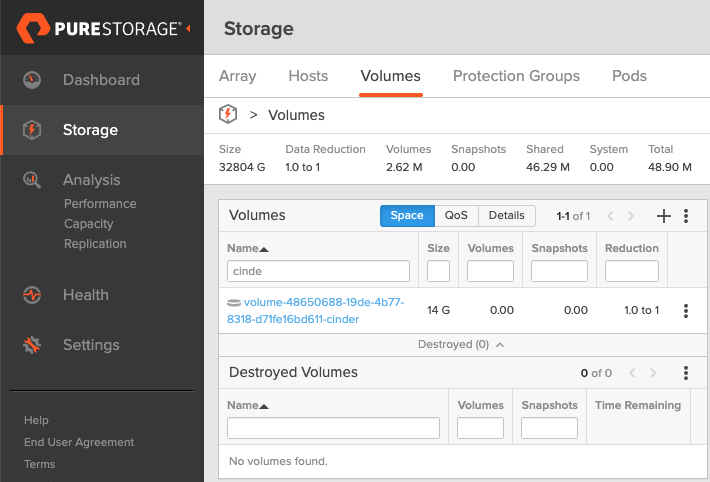Open the Protection Groups tab

[x=516, y=76]
